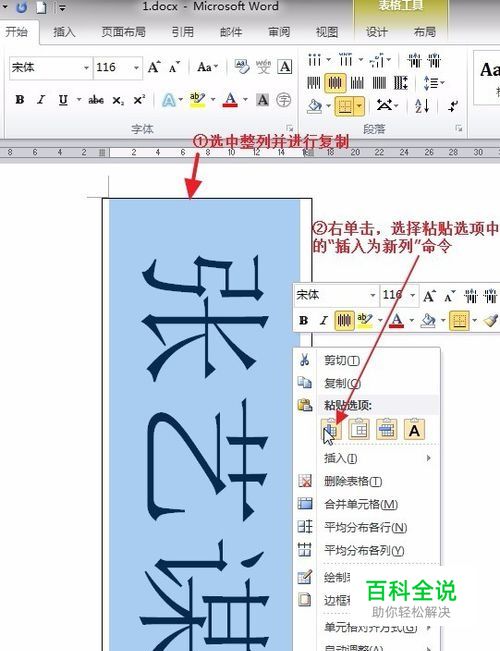Screen dimensions: 500x651
Task: Click Grow Font on the mini toolbar
Action: pyautogui.click(x=429, y=296)
